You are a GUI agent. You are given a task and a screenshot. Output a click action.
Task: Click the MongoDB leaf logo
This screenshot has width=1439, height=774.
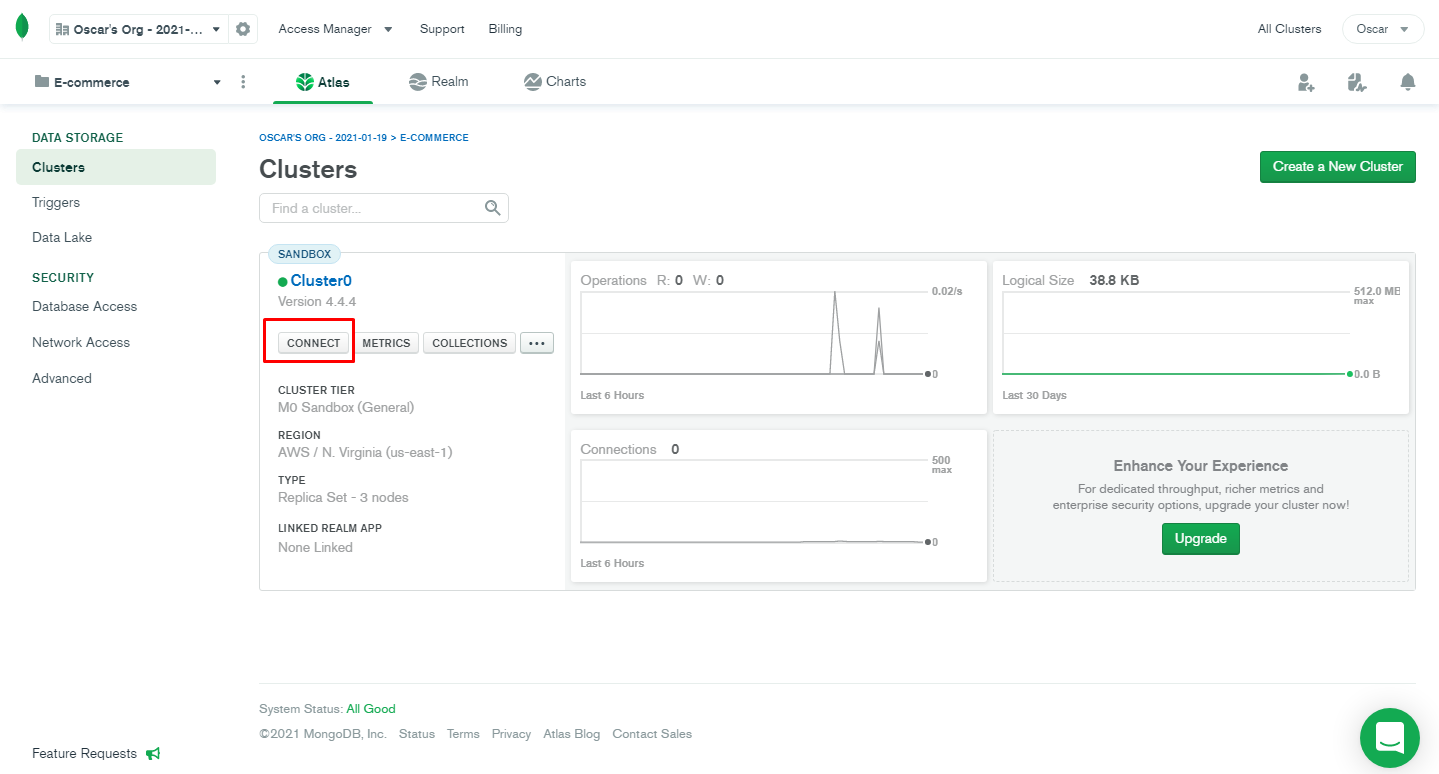pyautogui.click(x=22, y=28)
